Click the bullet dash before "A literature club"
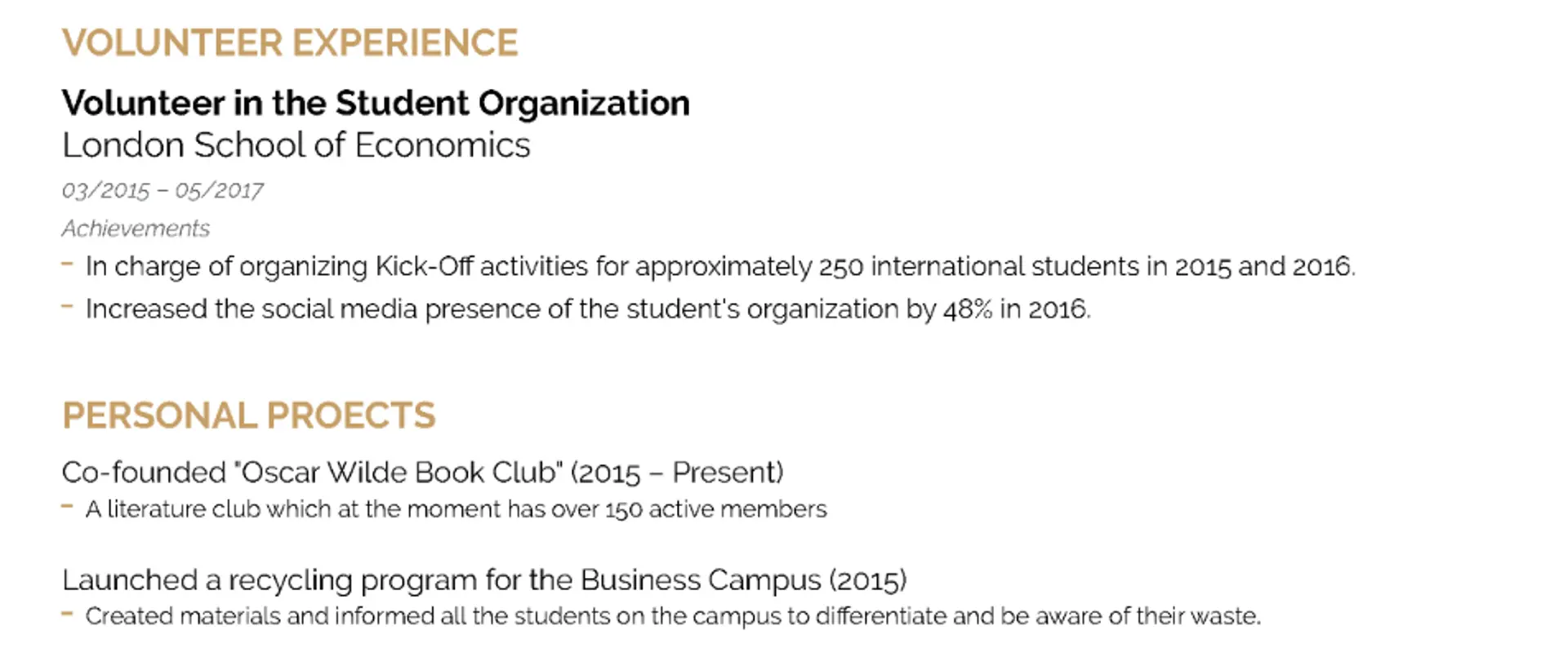Image resolution: width=1568 pixels, height=662 pixels. [68, 507]
